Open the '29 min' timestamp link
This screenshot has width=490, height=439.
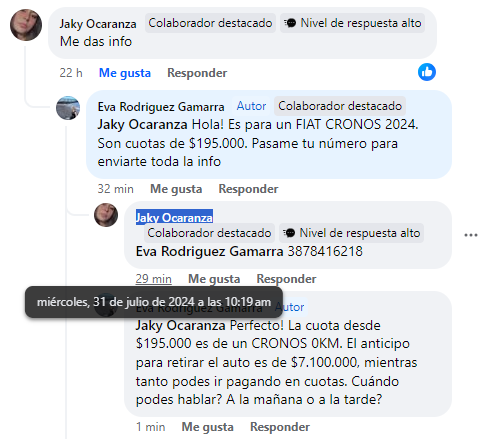coord(153,279)
